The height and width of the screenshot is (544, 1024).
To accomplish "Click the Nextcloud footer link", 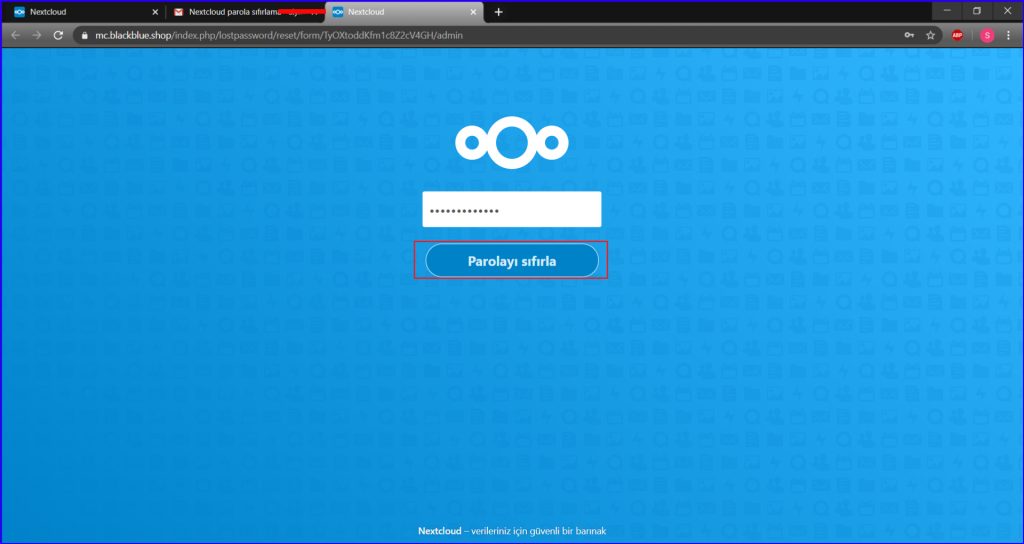I will point(439,532).
